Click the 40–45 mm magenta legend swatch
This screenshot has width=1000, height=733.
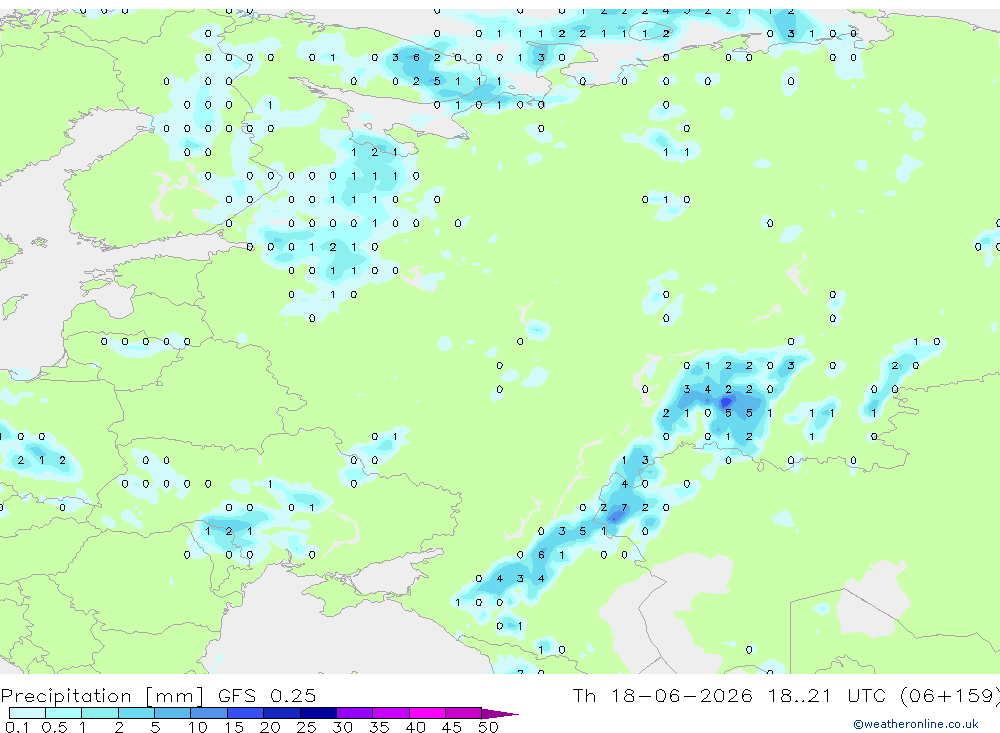[x=427, y=713]
